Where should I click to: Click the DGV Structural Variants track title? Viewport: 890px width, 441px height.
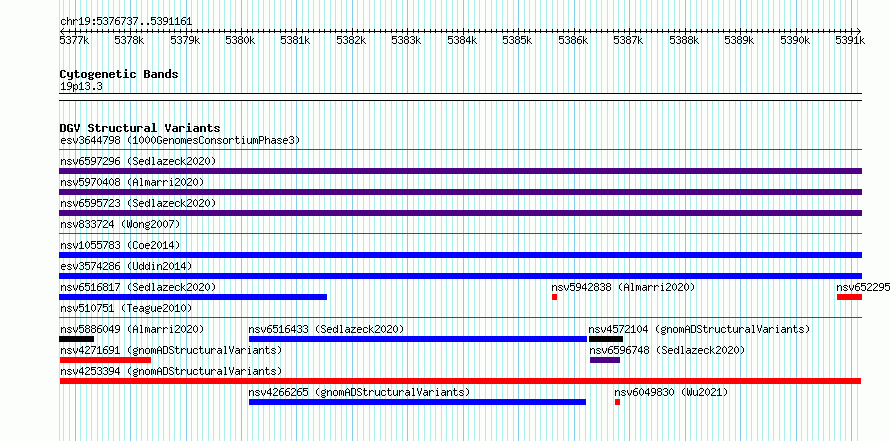tap(140, 128)
